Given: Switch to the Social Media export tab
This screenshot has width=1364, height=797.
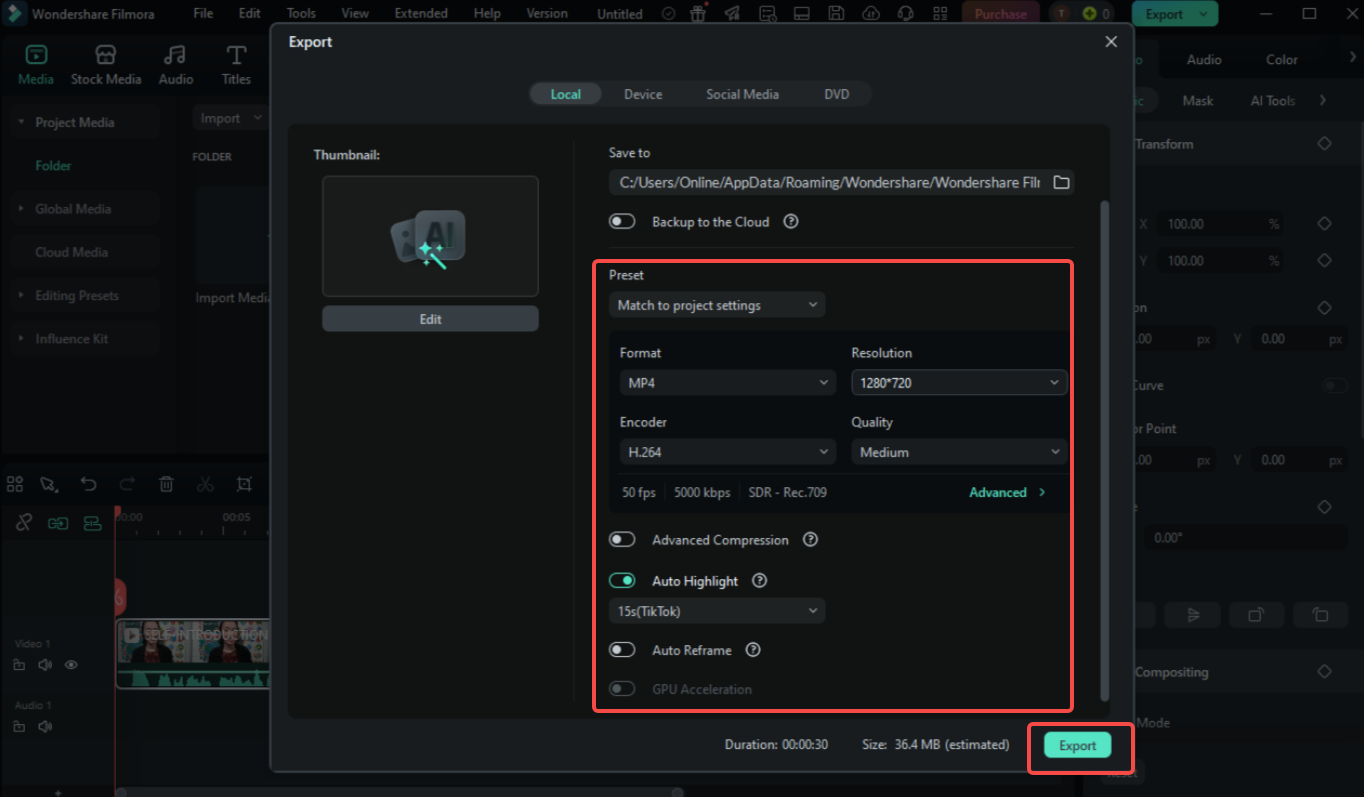Looking at the screenshot, I should coord(742,93).
